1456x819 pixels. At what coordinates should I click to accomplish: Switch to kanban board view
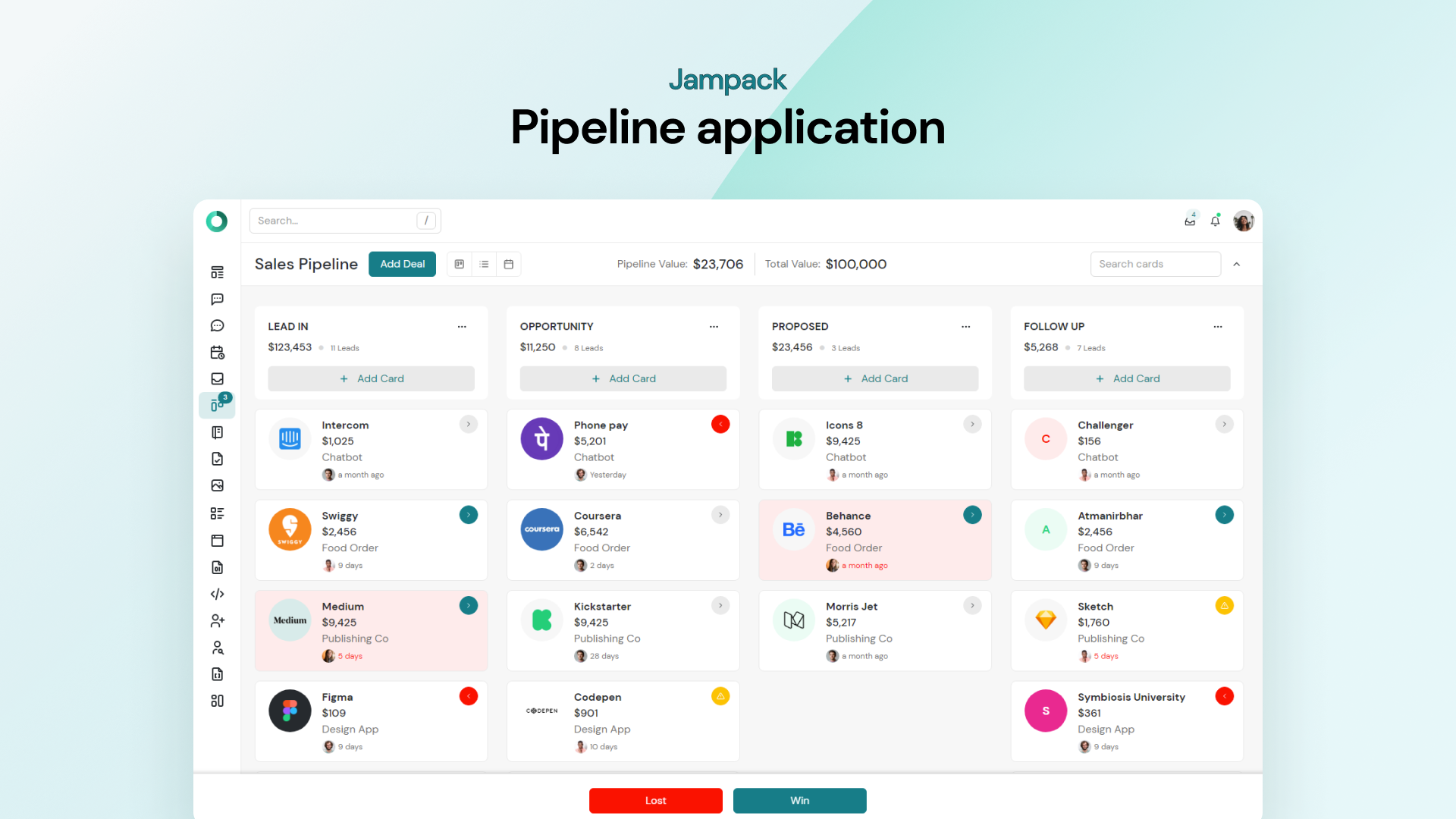coord(460,264)
